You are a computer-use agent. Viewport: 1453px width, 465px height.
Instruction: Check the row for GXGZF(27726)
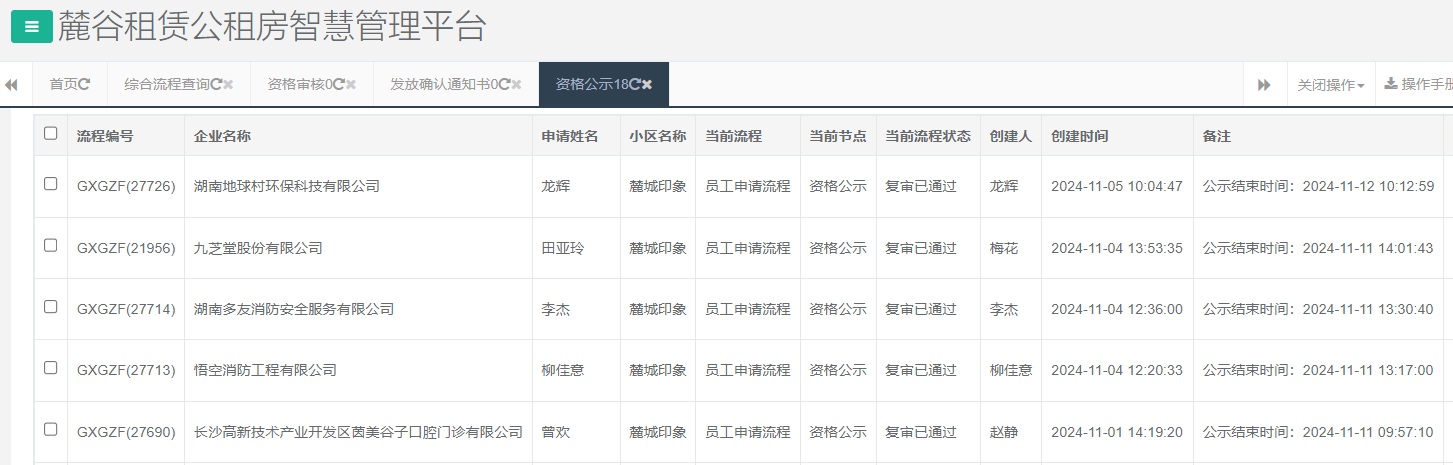click(51, 184)
